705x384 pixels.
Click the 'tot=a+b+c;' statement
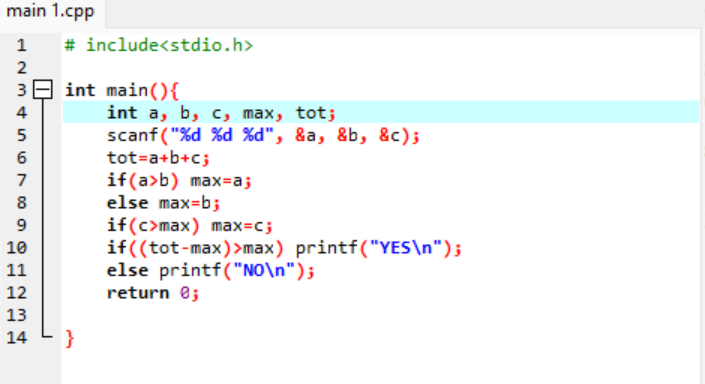(x=158, y=158)
